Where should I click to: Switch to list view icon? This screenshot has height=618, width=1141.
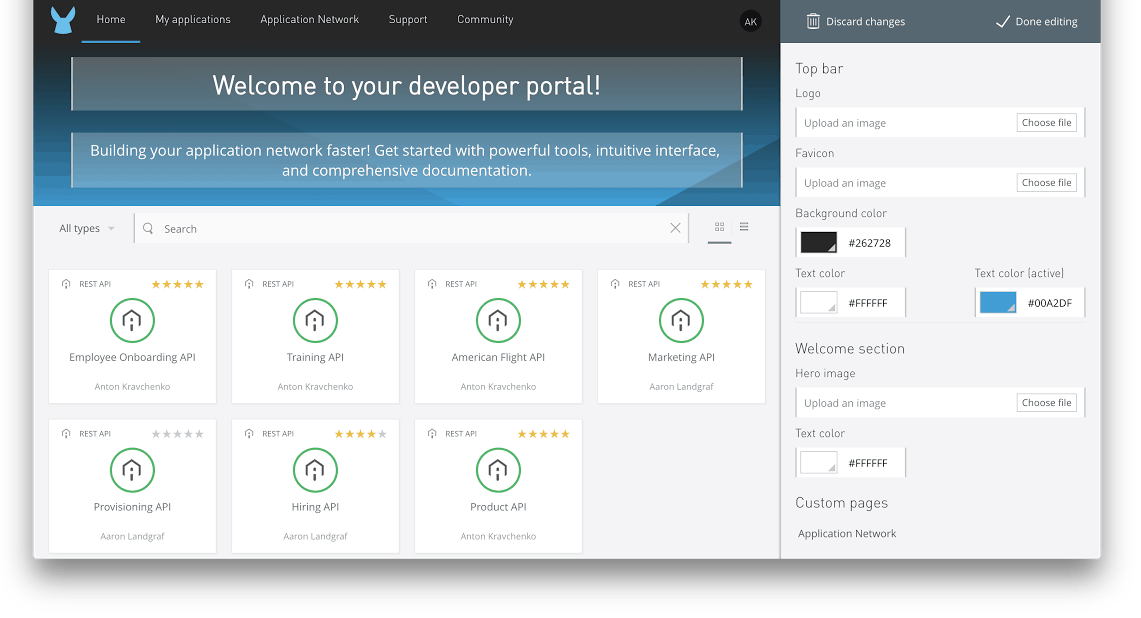click(x=744, y=226)
